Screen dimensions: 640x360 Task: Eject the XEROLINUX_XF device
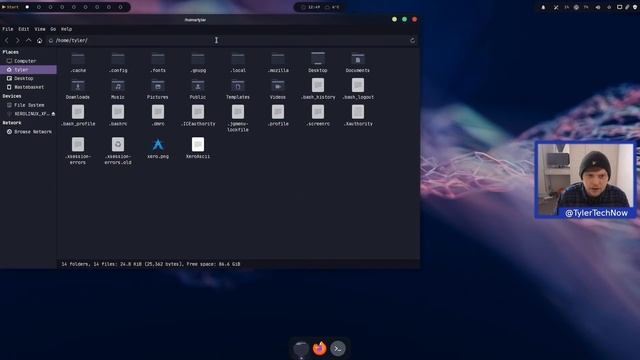(x=53, y=113)
